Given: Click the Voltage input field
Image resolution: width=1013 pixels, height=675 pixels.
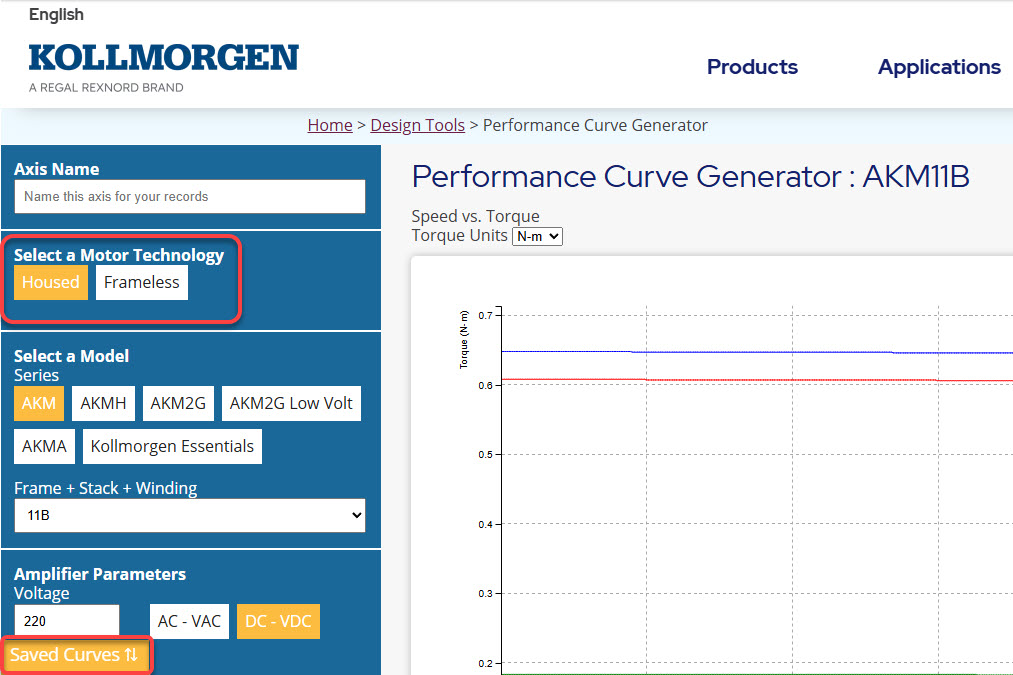Looking at the screenshot, I should 67,621.
